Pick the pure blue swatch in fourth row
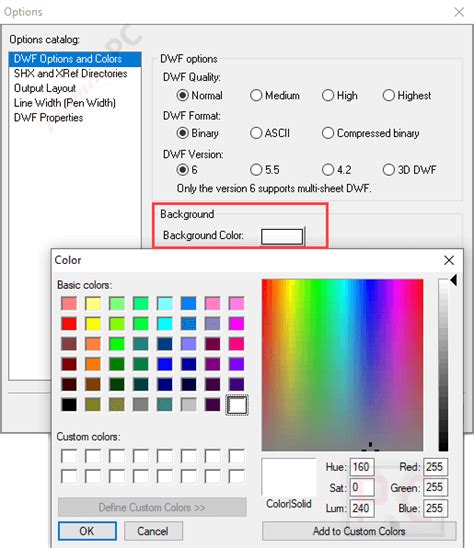The height and width of the screenshot is (548, 474). (x=165, y=364)
